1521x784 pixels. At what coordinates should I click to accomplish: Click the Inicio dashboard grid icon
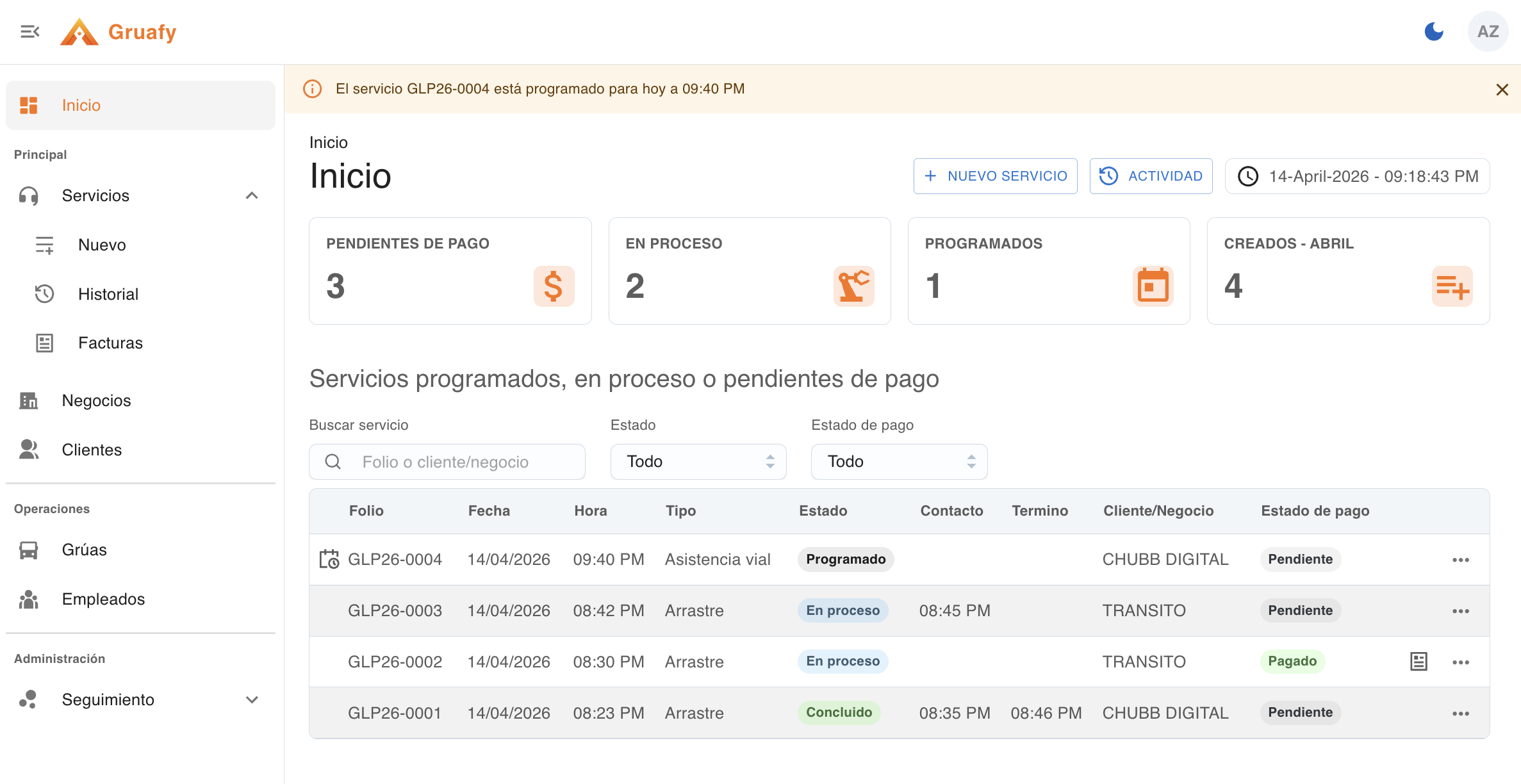coord(29,105)
